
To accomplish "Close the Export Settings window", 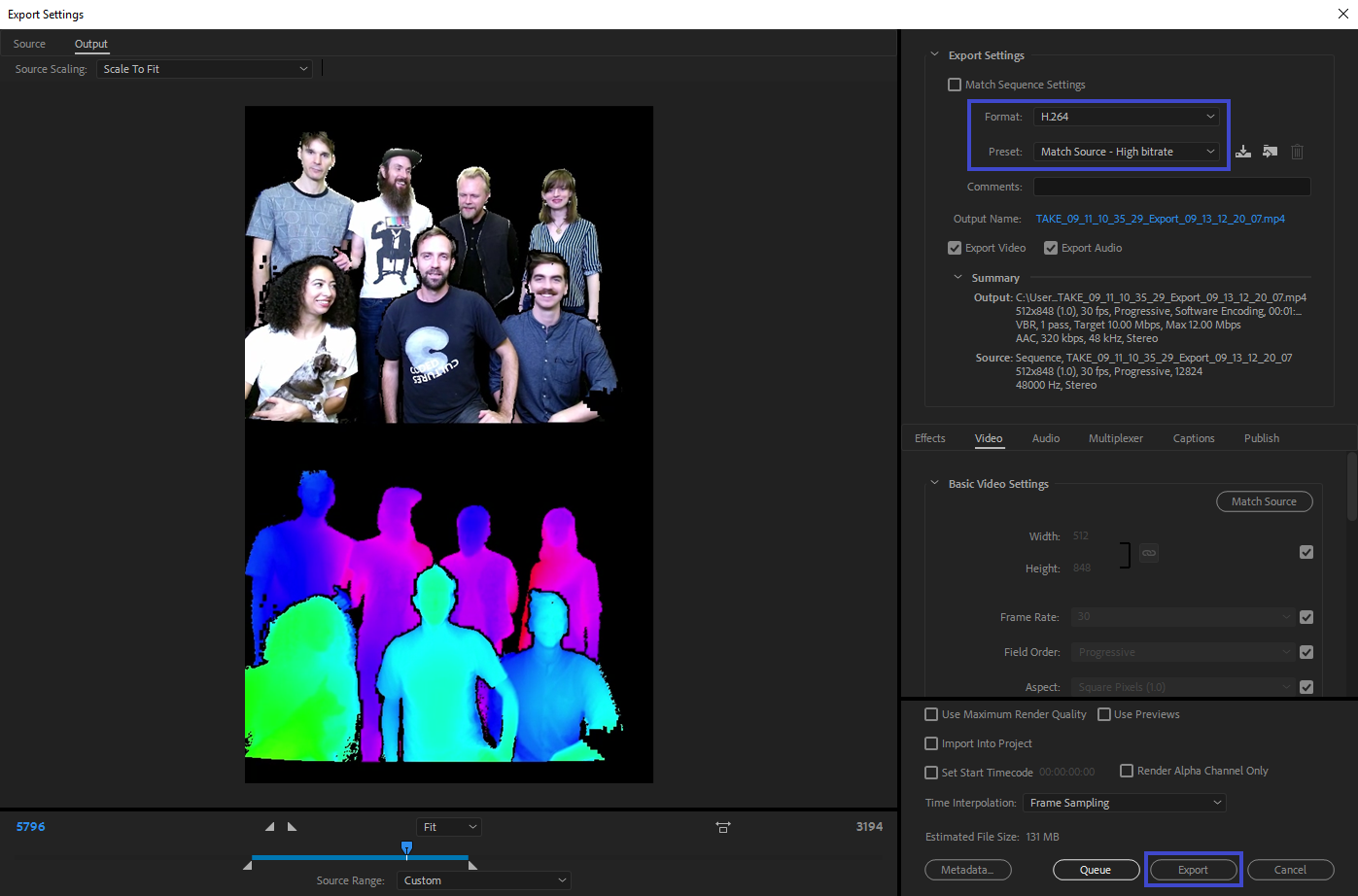I will point(1342,14).
